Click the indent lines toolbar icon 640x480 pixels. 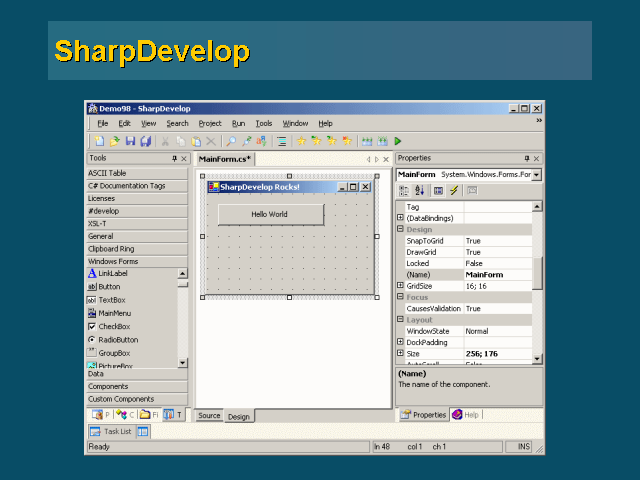click(282, 141)
